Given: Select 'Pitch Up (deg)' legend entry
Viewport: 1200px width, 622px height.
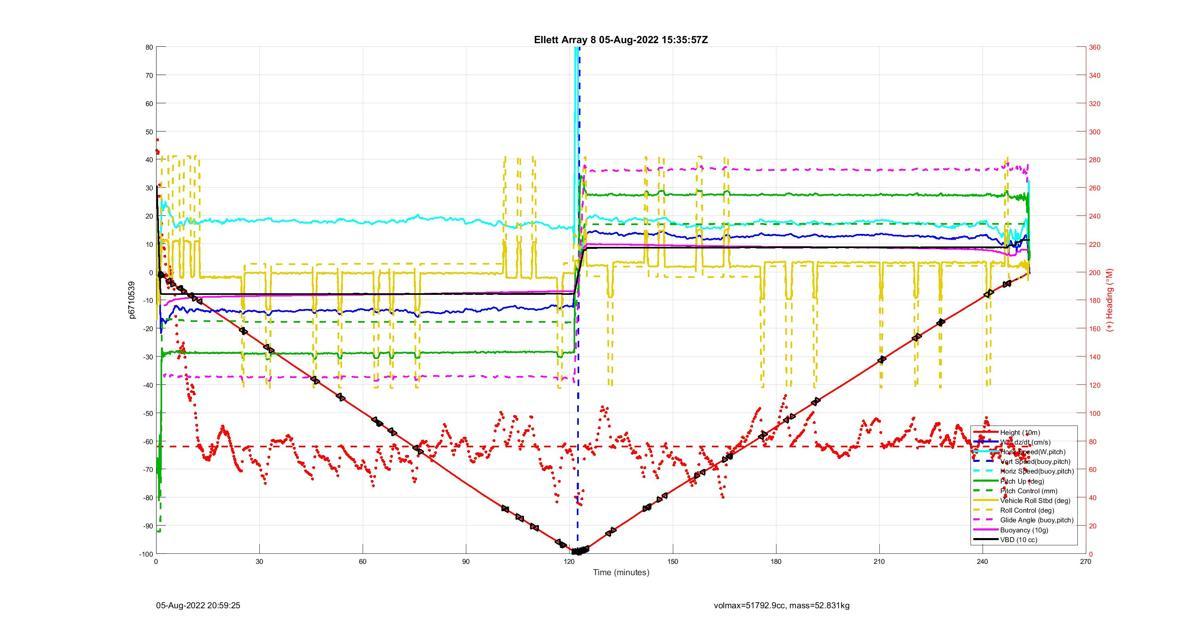Looking at the screenshot, I should click(1022, 481).
